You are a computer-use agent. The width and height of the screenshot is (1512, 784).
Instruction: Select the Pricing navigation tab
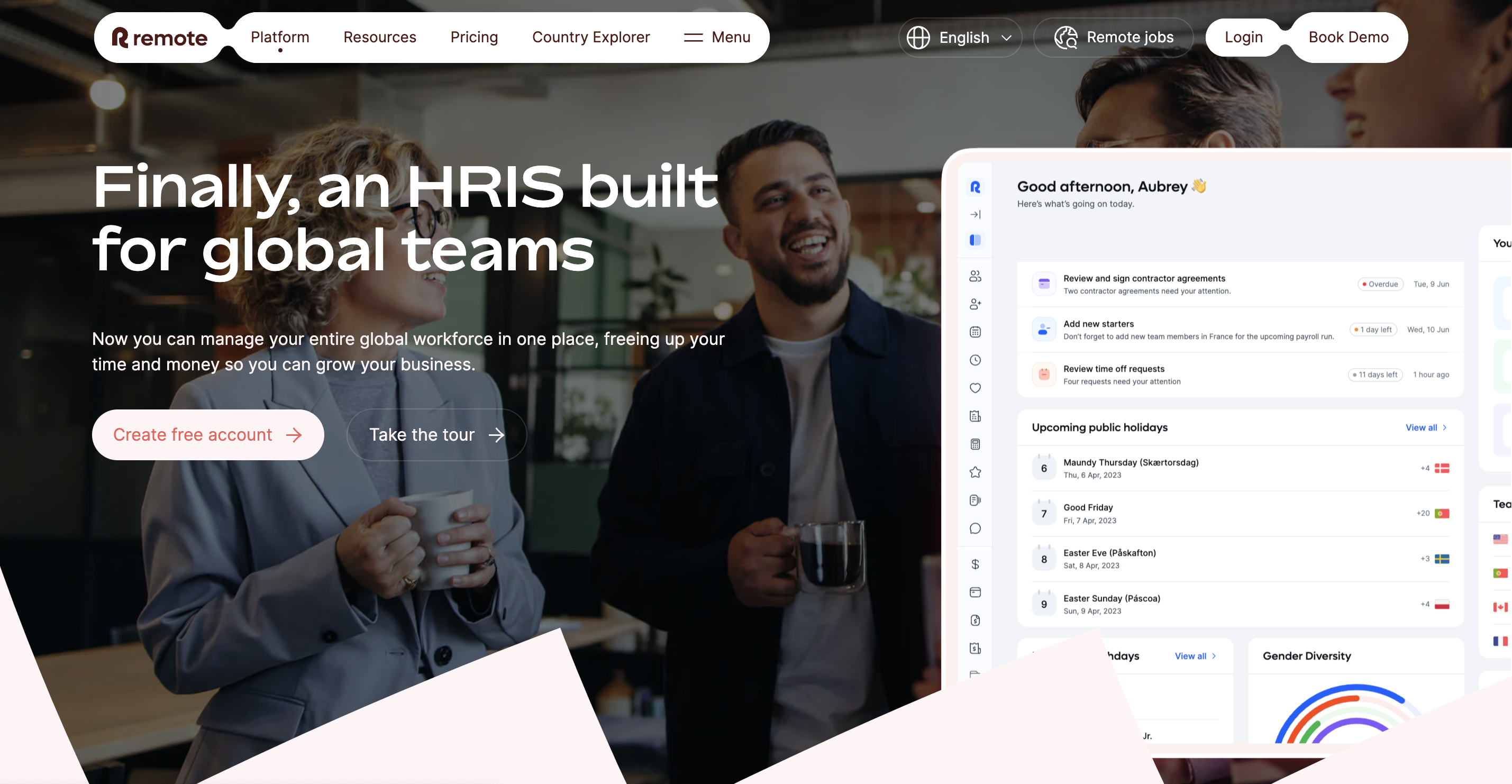(474, 36)
